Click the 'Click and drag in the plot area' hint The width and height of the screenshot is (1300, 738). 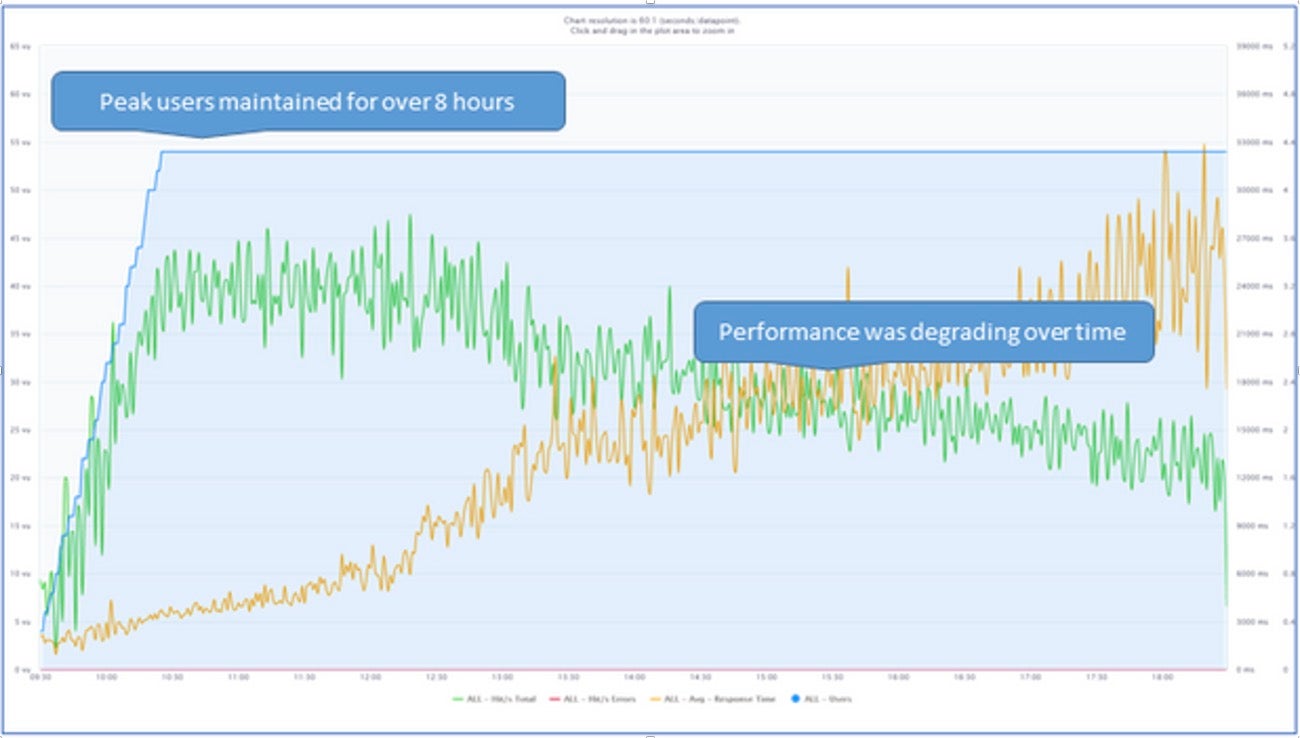[650, 31]
